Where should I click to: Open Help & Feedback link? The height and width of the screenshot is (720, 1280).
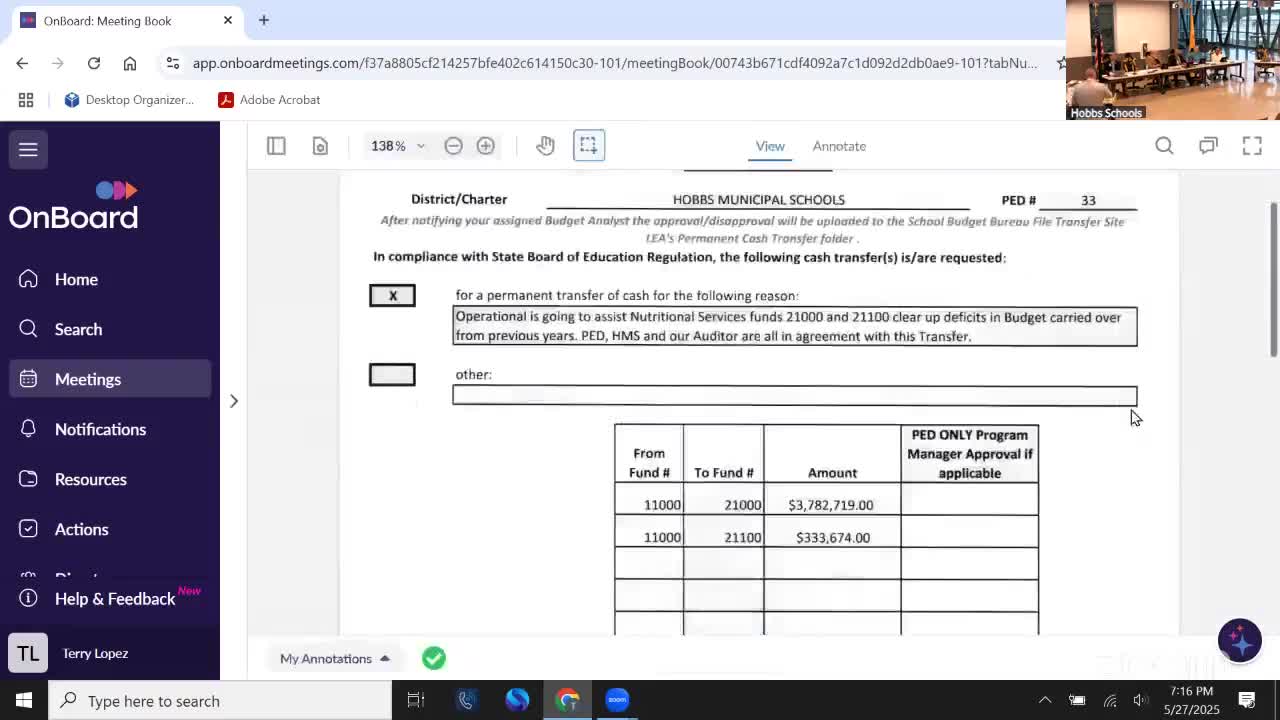point(114,598)
